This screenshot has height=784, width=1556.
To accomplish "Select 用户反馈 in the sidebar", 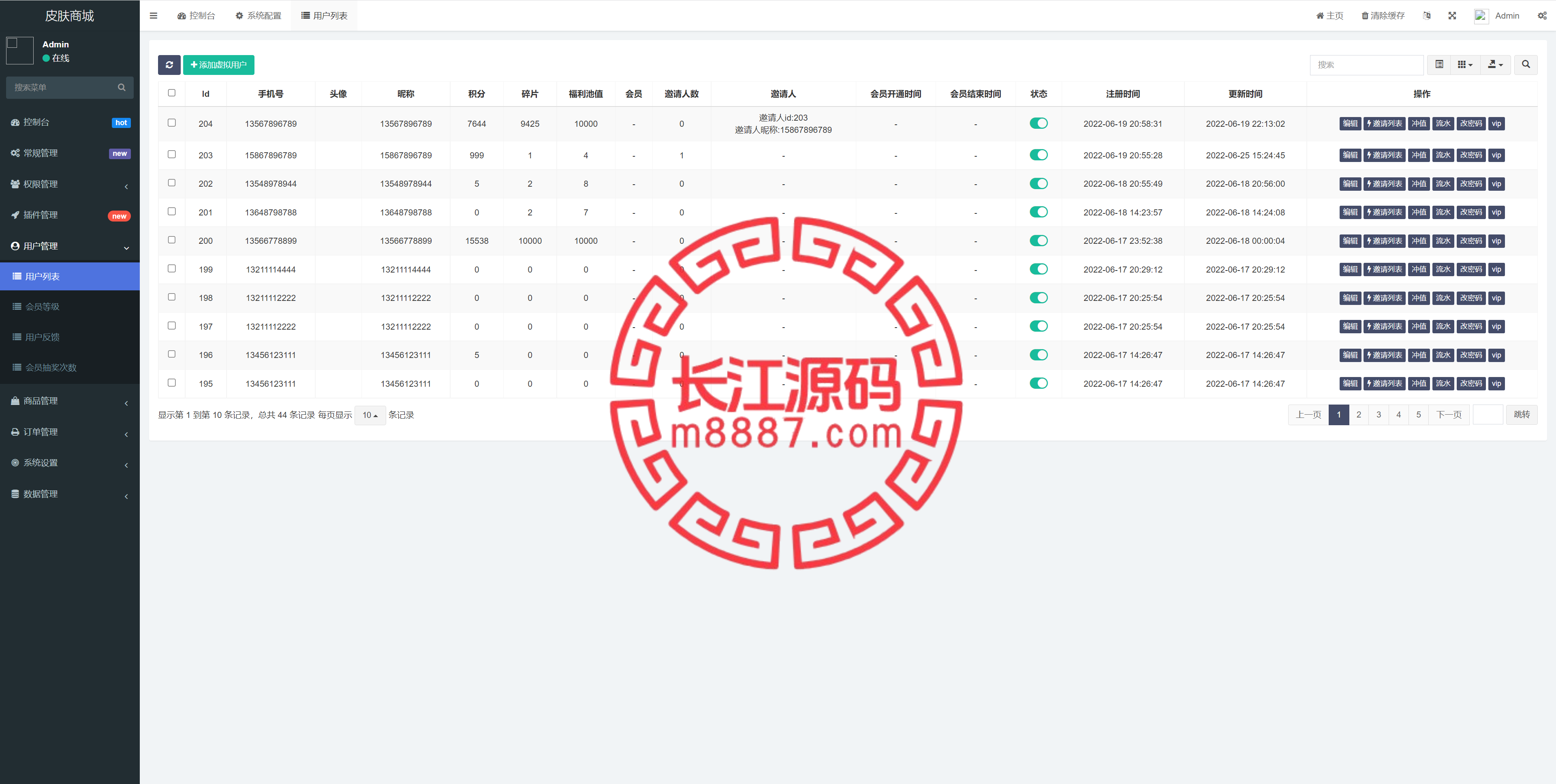I will [69, 337].
